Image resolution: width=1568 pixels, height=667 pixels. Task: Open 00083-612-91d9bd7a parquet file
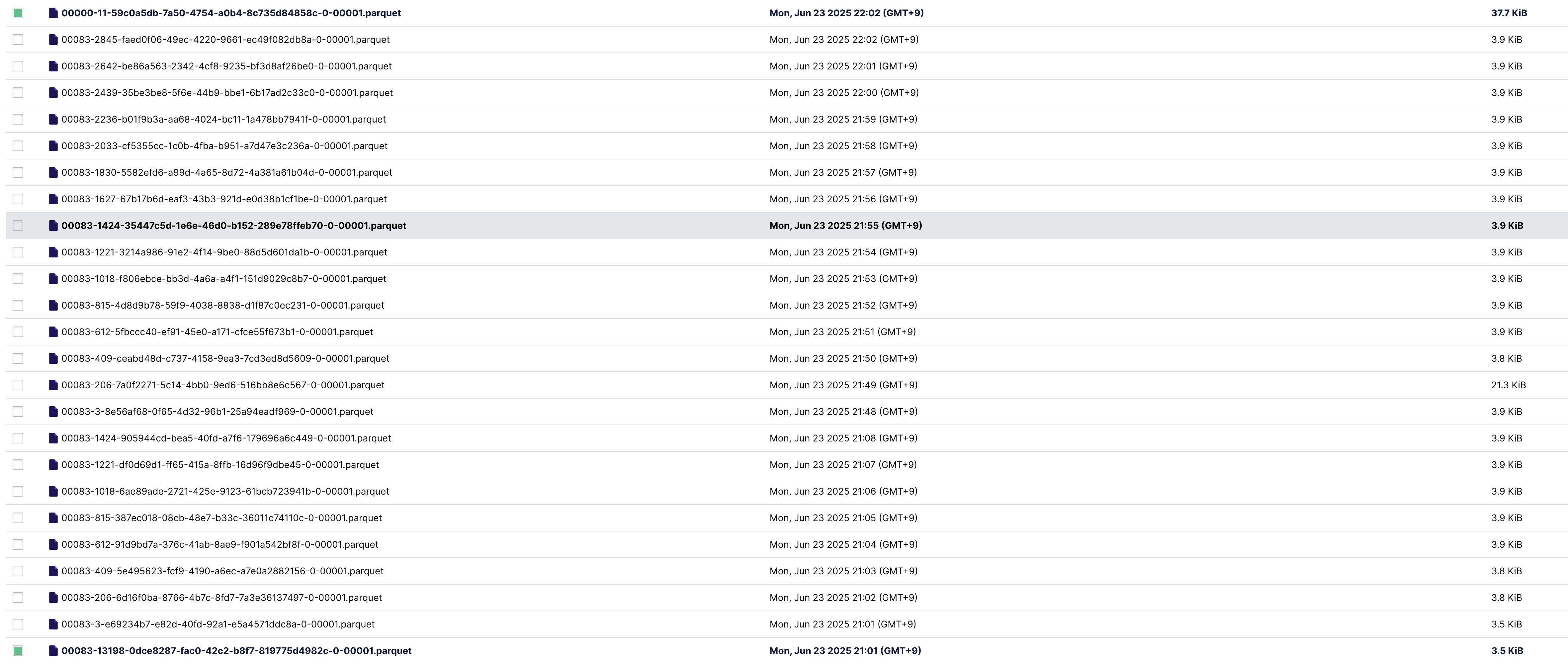coord(220,544)
